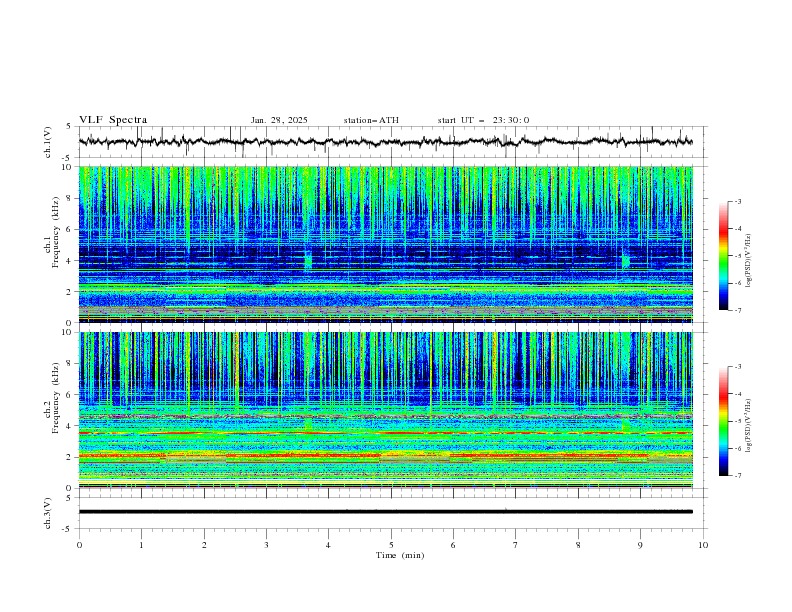Click time axis tick label "1"
This screenshot has width=792, height=612.
(x=141, y=545)
